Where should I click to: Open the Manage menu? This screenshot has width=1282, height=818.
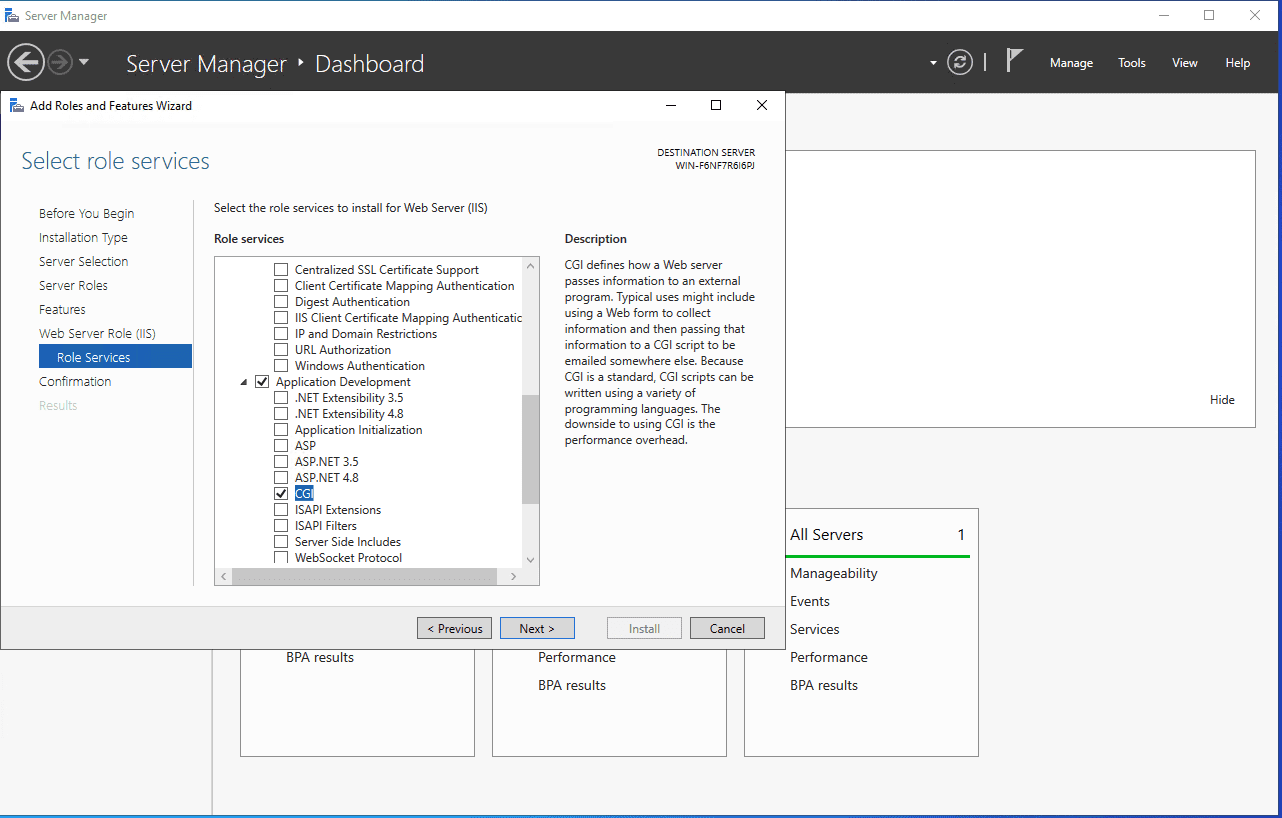(1071, 63)
